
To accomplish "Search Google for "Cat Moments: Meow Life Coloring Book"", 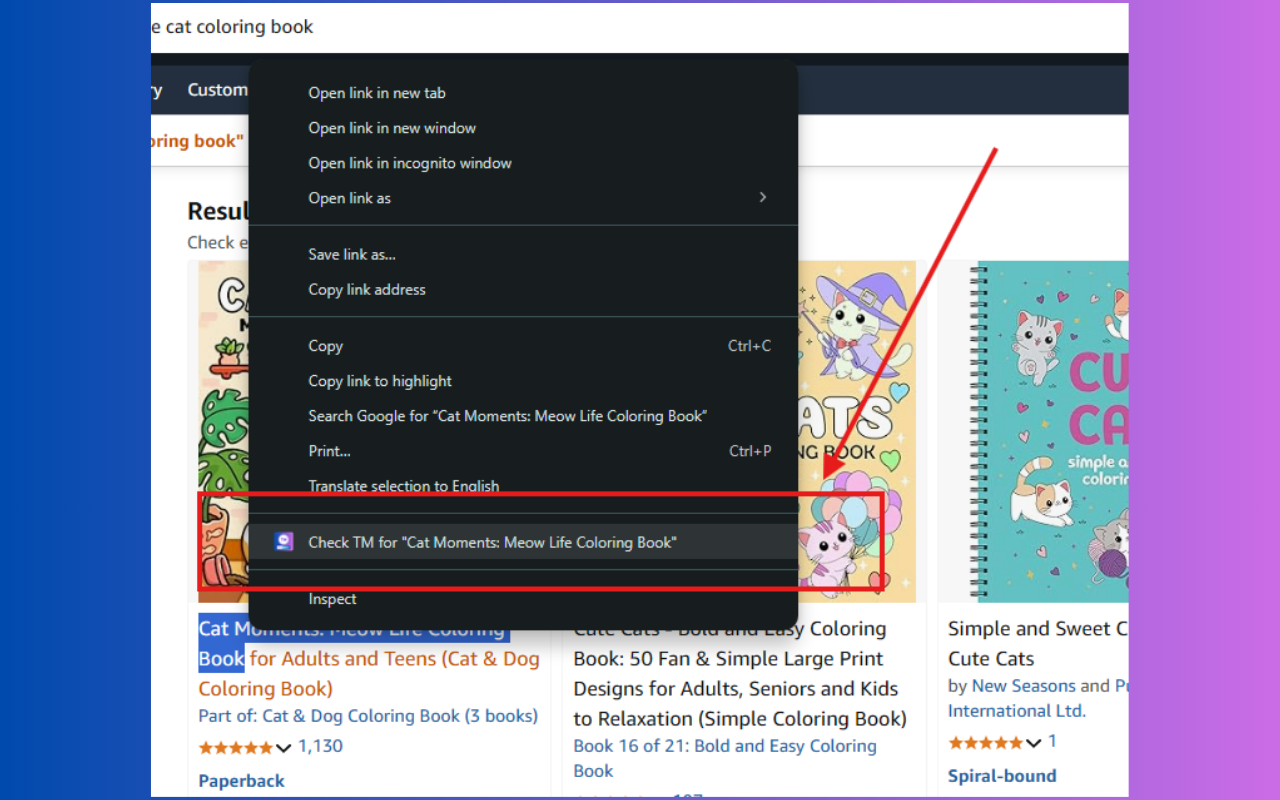I will click(x=523, y=416).
